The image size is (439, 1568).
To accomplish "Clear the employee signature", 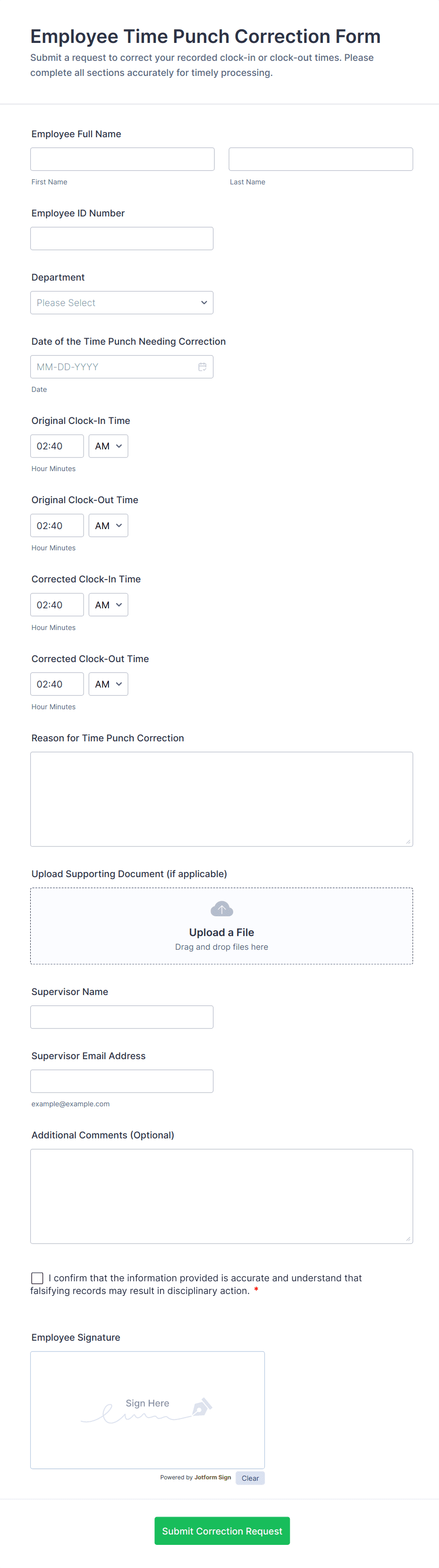I will click(x=250, y=1477).
